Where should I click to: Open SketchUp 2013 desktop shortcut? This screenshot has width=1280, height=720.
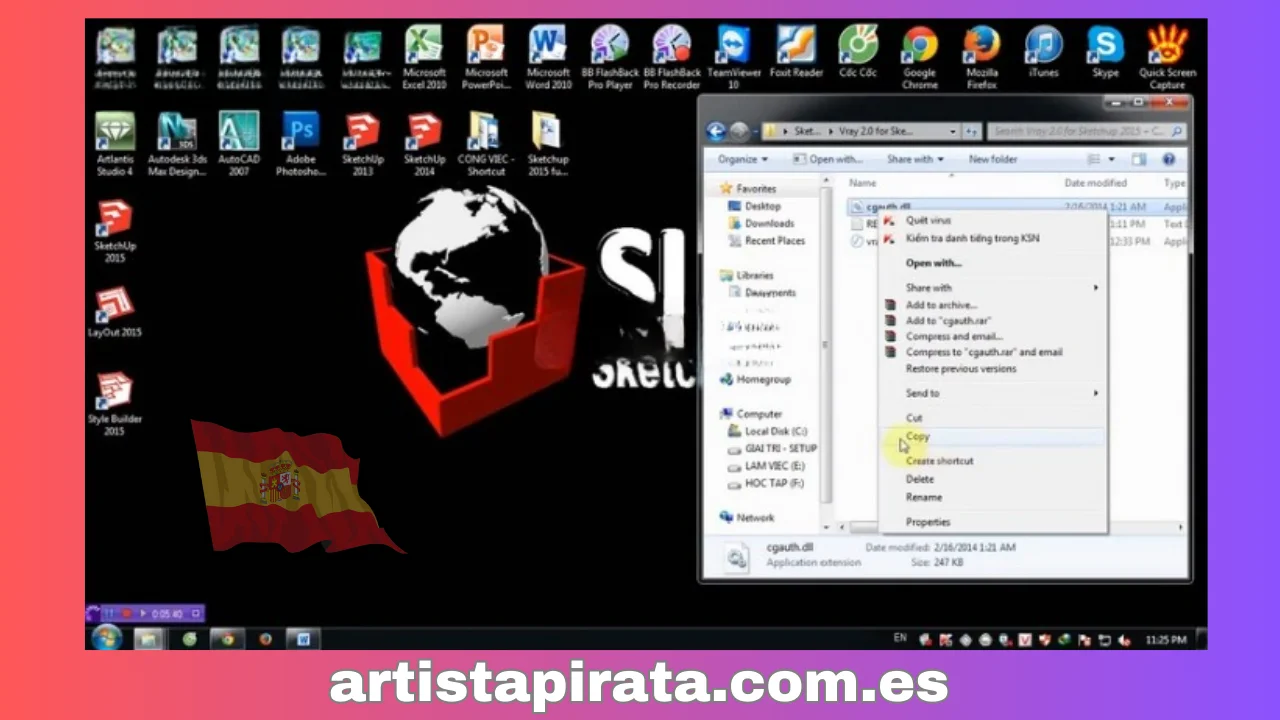coord(362,144)
